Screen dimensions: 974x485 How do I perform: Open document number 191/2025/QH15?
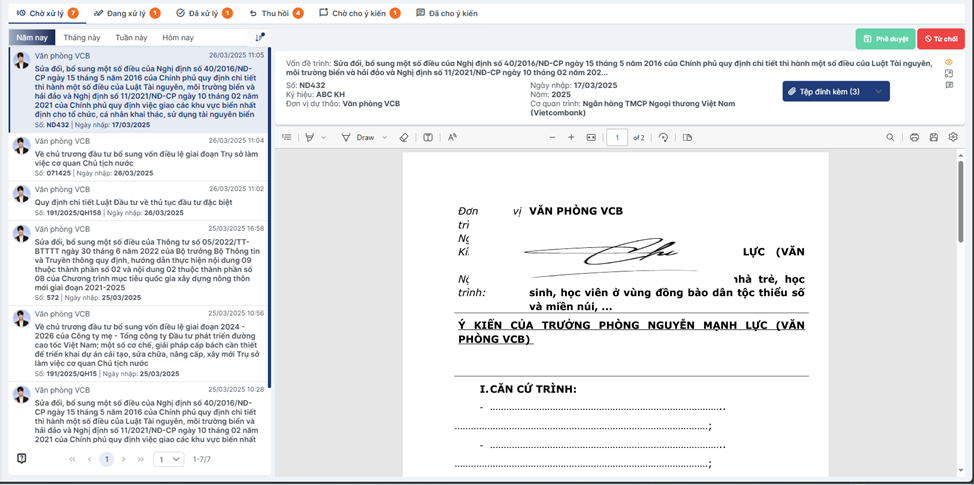tap(139, 344)
